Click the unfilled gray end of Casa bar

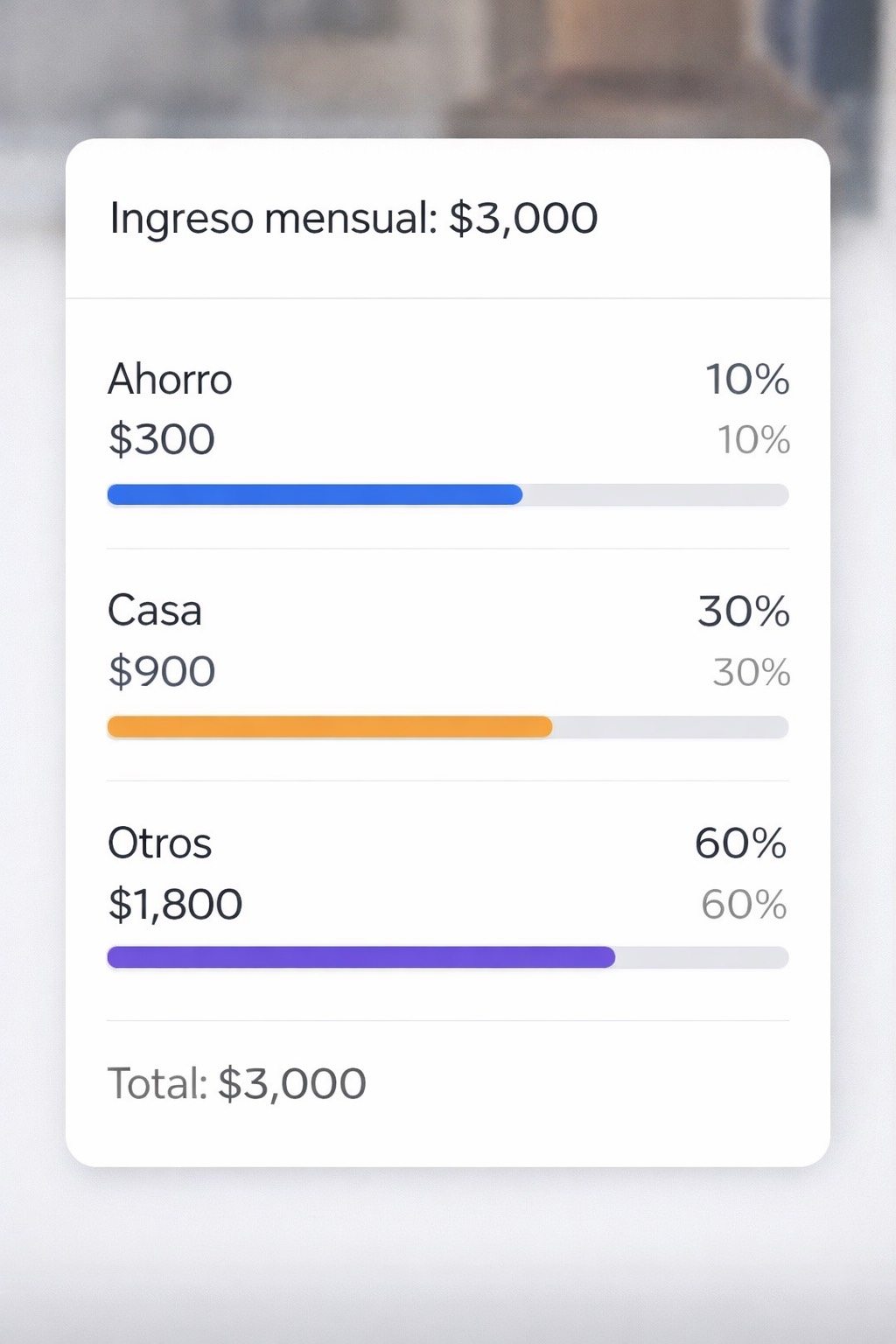tap(670, 727)
